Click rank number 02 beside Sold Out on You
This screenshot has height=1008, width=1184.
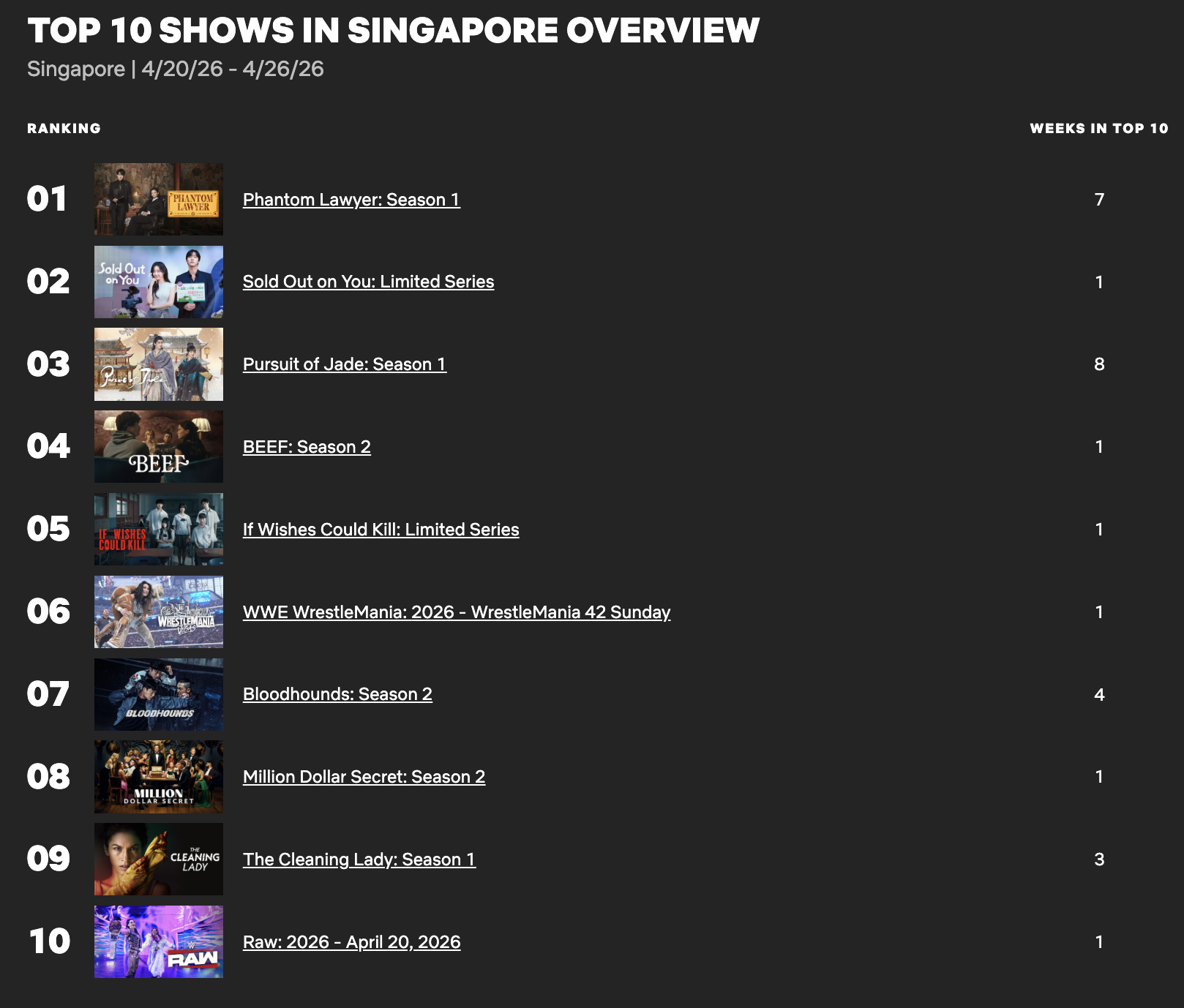pyautogui.click(x=48, y=282)
